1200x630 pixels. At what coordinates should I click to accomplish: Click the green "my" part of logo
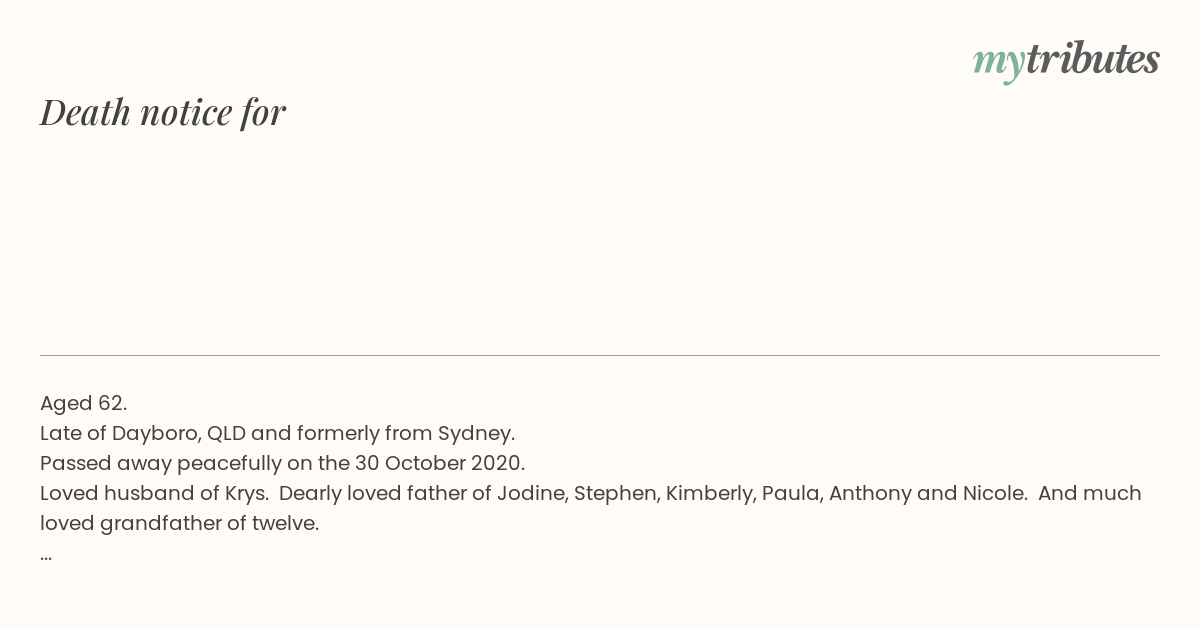pos(999,64)
